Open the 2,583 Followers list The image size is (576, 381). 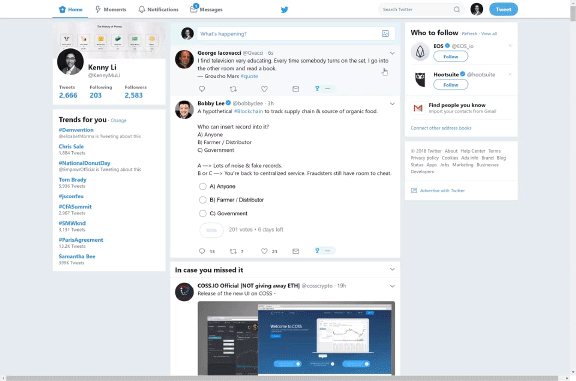pyautogui.click(x=133, y=96)
